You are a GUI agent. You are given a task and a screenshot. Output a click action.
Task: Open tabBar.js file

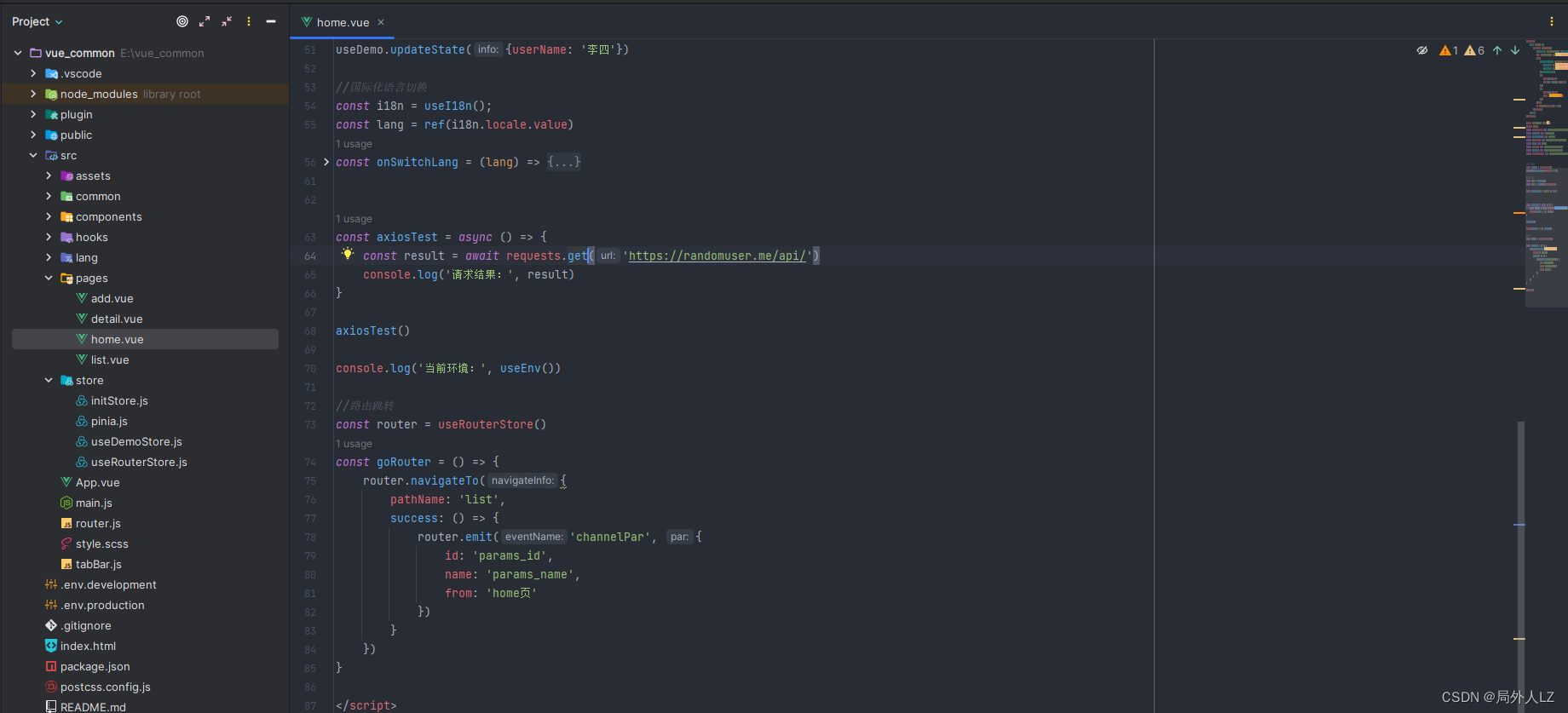tap(98, 564)
